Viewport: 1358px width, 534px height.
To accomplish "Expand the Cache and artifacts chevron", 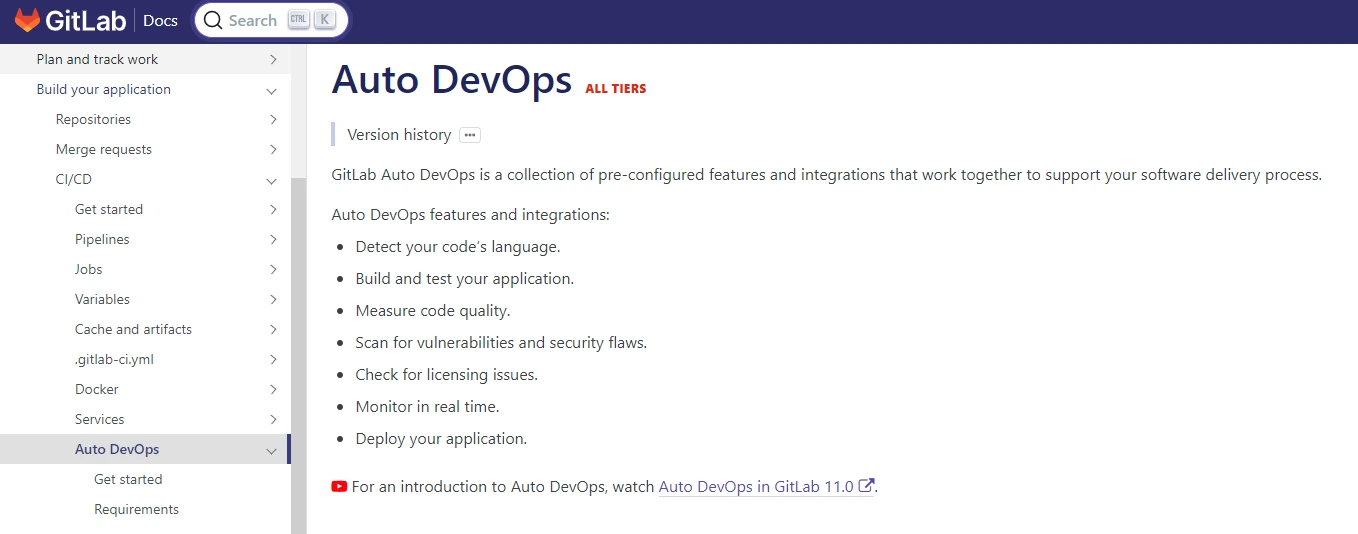I will [273, 329].
